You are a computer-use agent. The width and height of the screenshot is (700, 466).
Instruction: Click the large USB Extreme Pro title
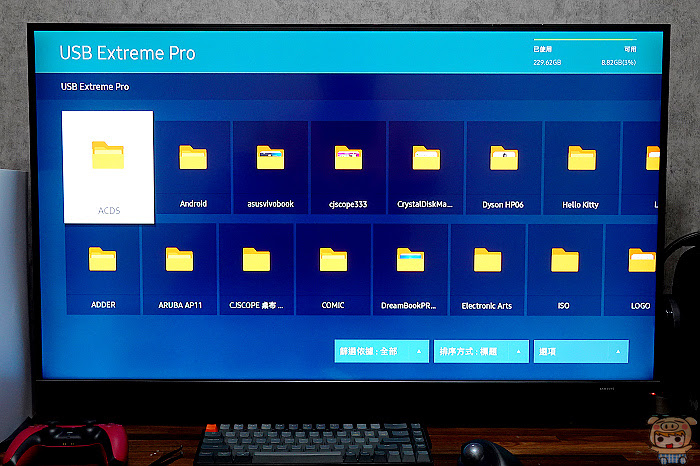point(127,53)
